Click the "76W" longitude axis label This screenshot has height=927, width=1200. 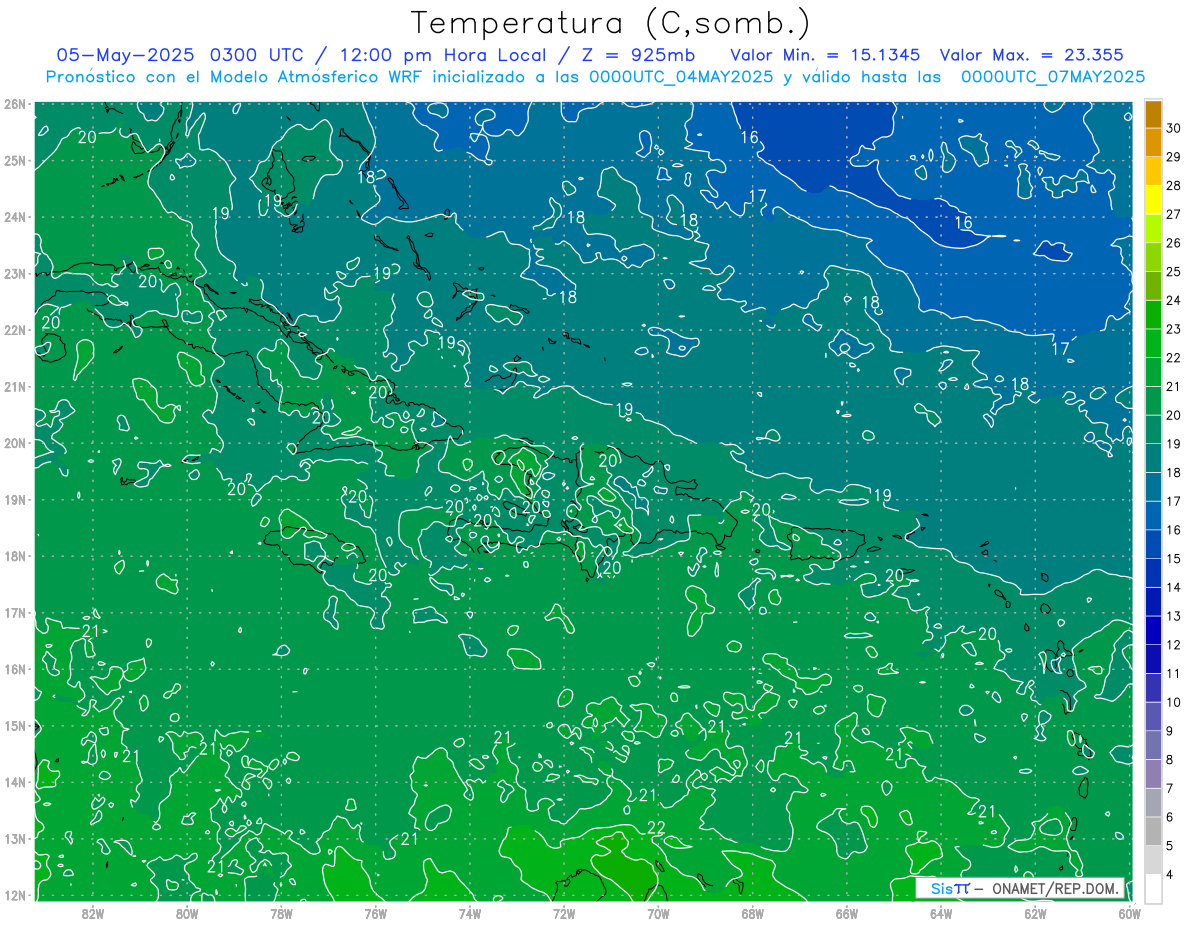pyautogui.click(x=375, y=912)
